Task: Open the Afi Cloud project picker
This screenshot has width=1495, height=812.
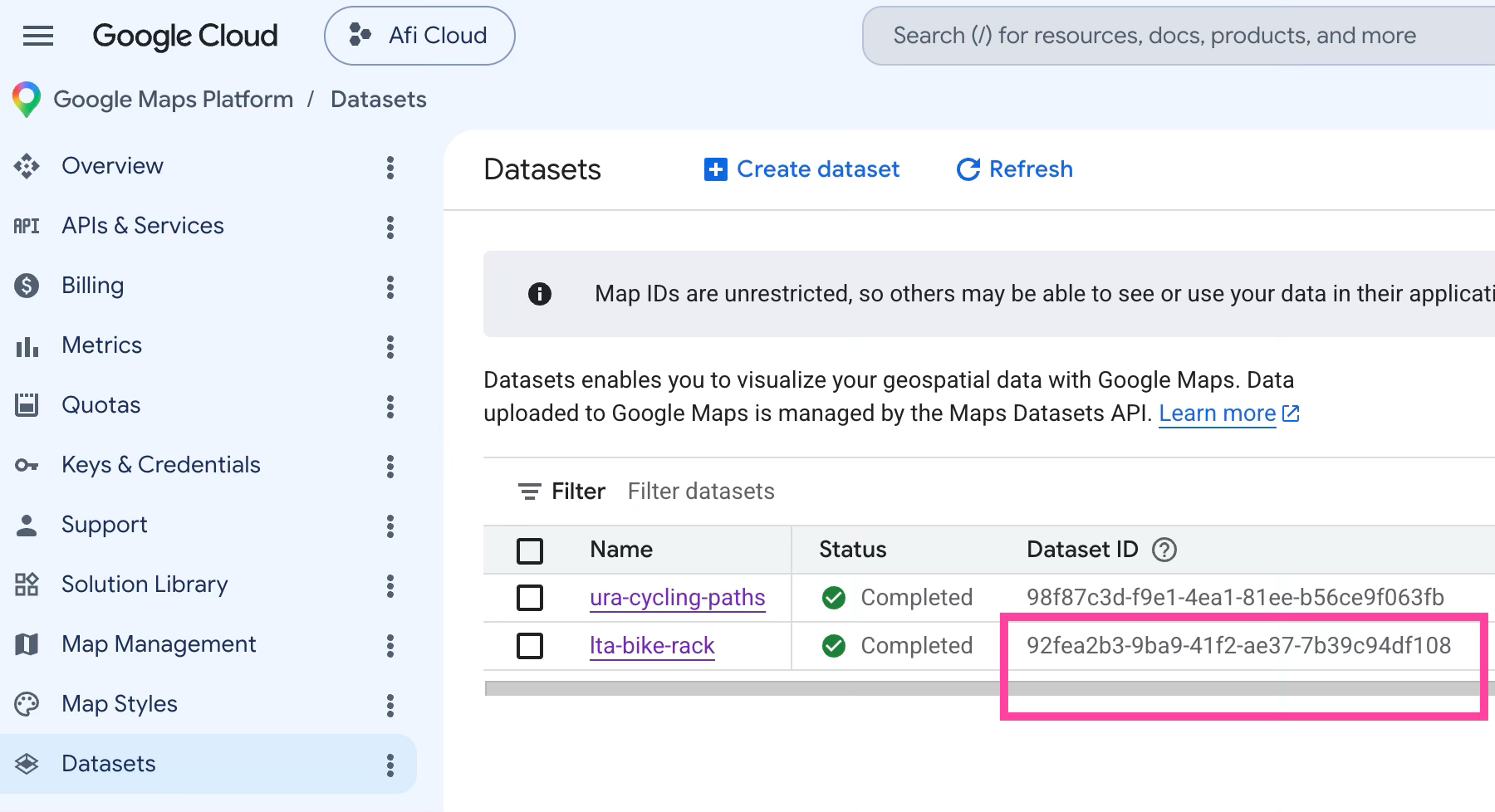Action: 419,36
